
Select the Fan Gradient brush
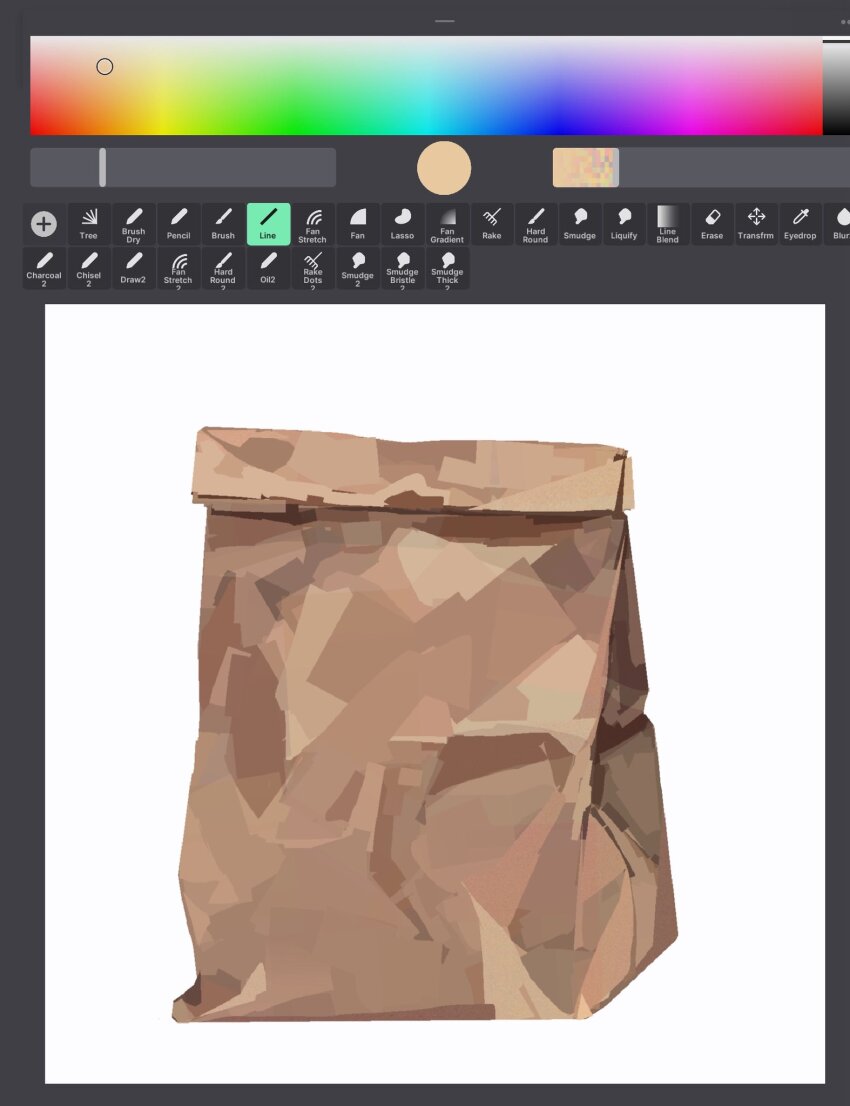tap(447, 224)
